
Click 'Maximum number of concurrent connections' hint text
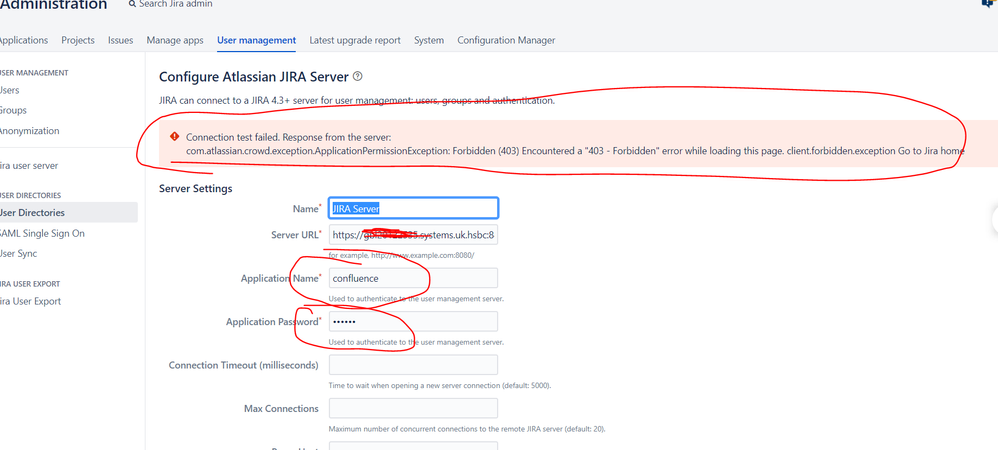[x=467, y=428]
